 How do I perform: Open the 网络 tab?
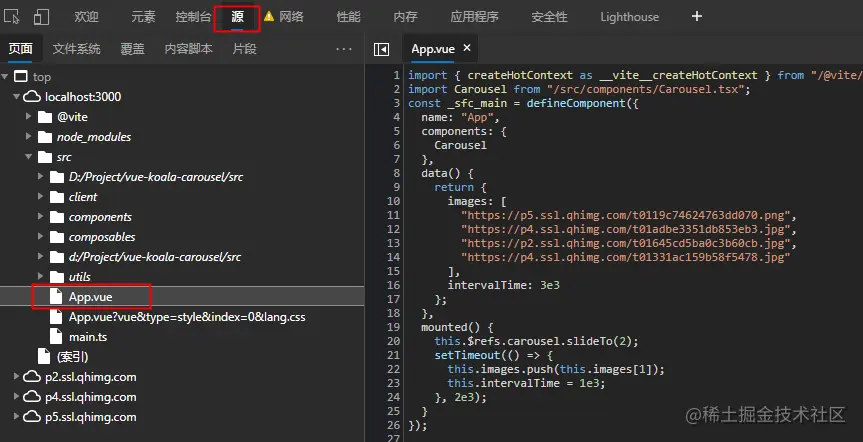[x=291, y=17]
